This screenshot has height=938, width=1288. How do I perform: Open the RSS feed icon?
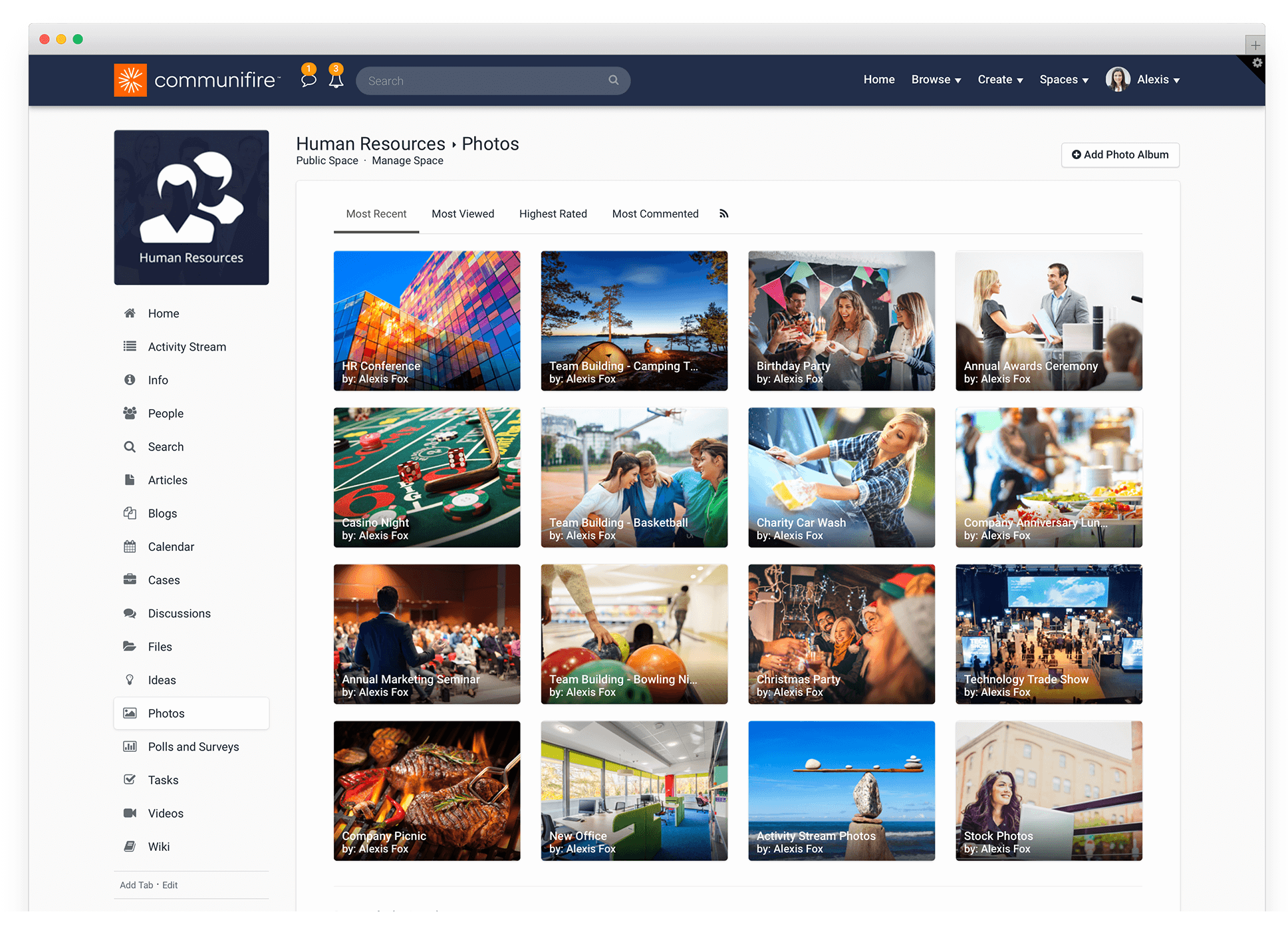point(725,213)
